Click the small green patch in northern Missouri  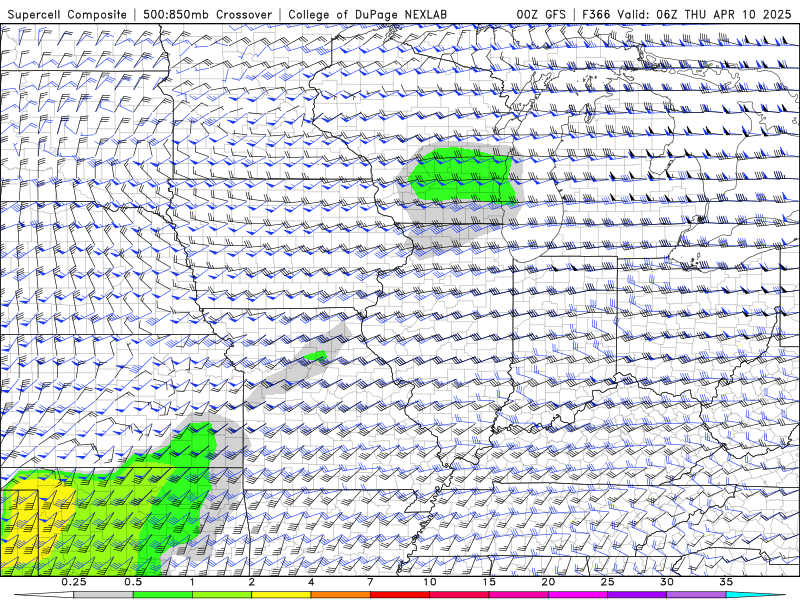(x=315, y=356)
